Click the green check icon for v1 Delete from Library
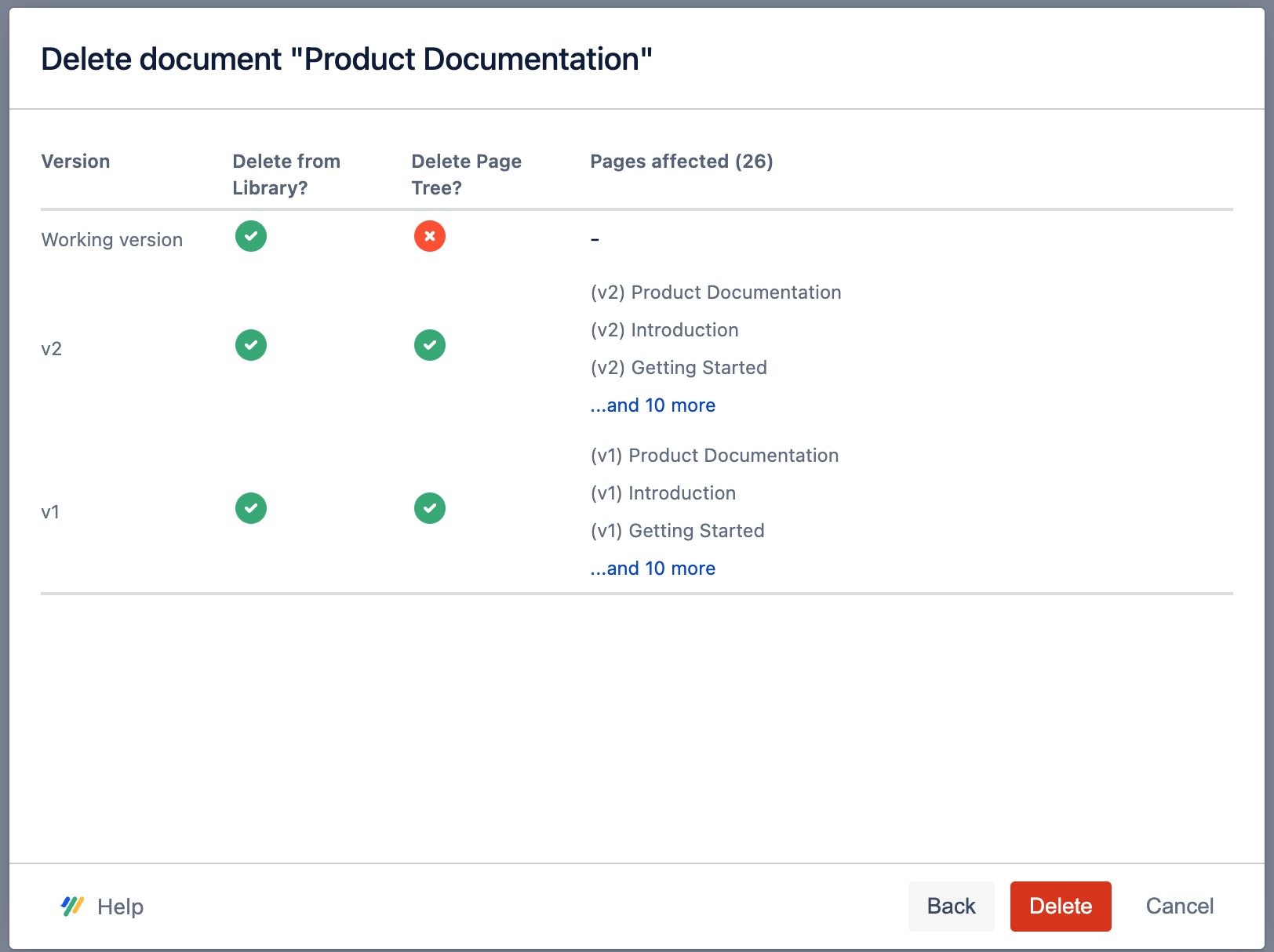Viewport: 1274px width, 952px height. click(250, 508)
